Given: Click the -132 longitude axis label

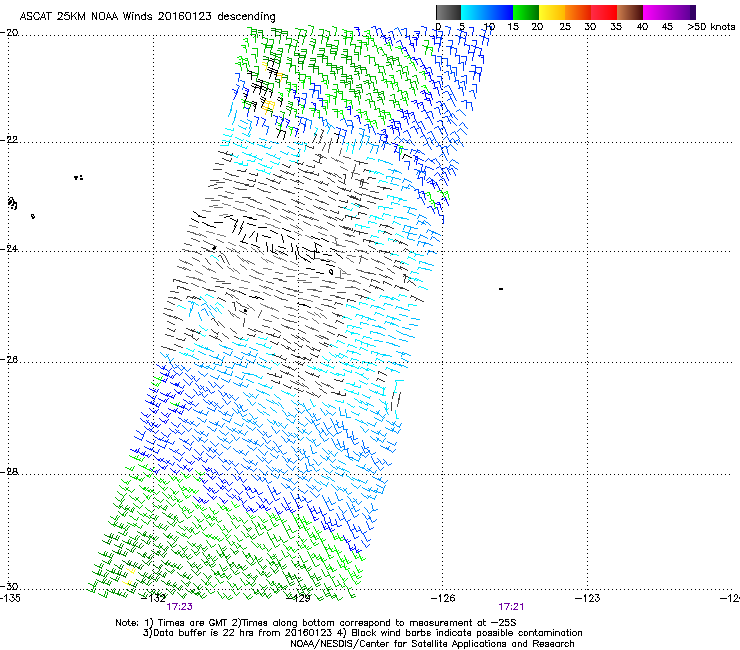Looking at the screenshot, I should (154, 598).
